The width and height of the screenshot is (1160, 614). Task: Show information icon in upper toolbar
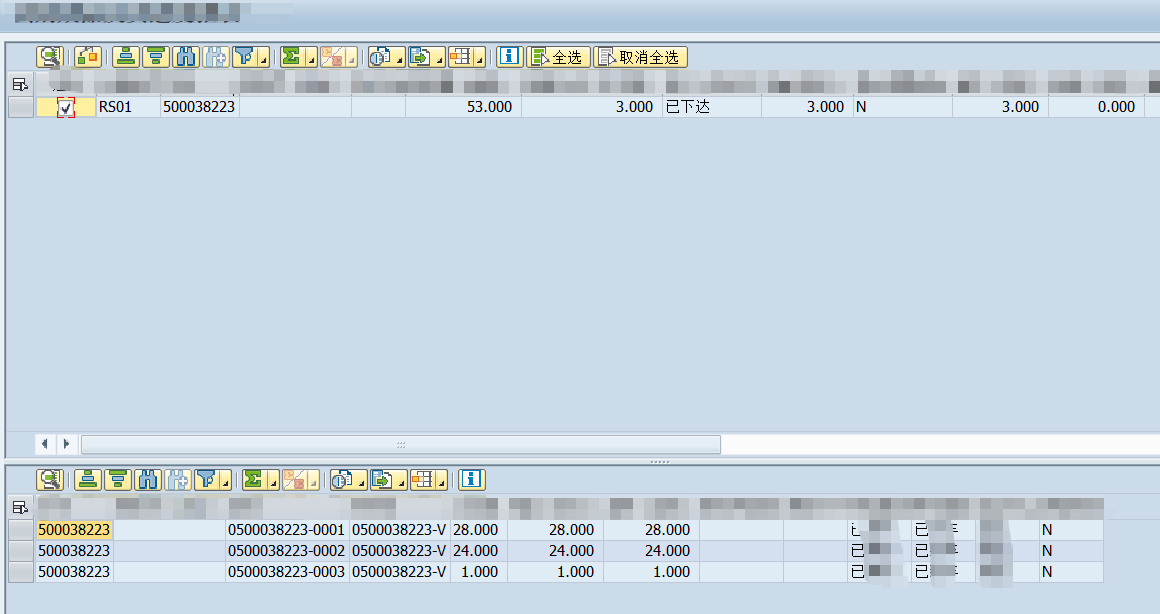510,57
